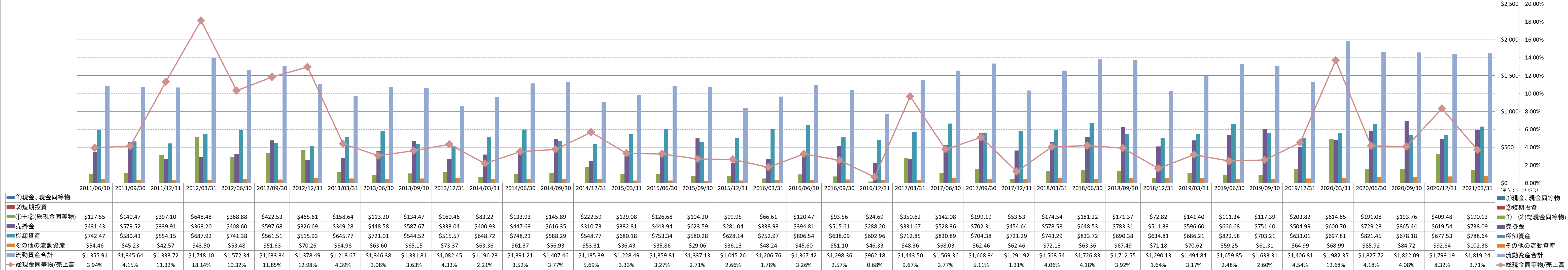The height and width of the screenshot is (270, 1568).
Task: Click the $742.47 inventory cell
Action: (94, 236)
